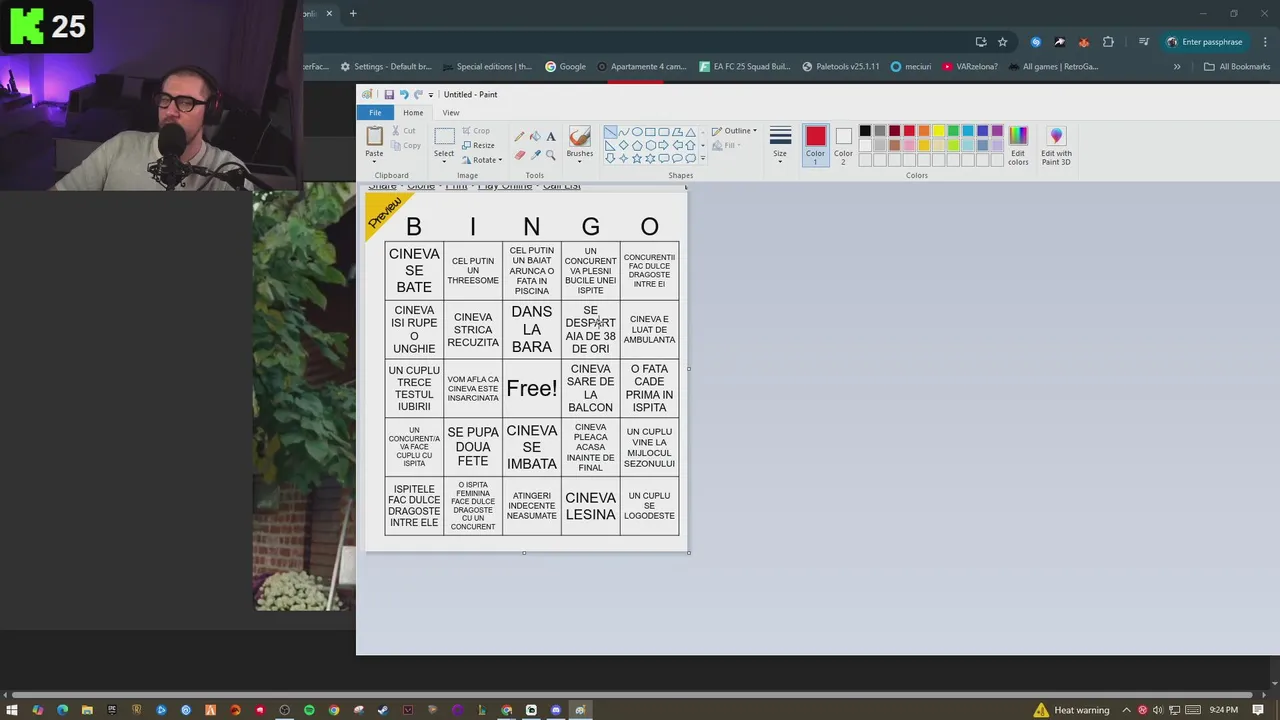
Task: Select Color 1 foreground button
Action: click(815, 146)
